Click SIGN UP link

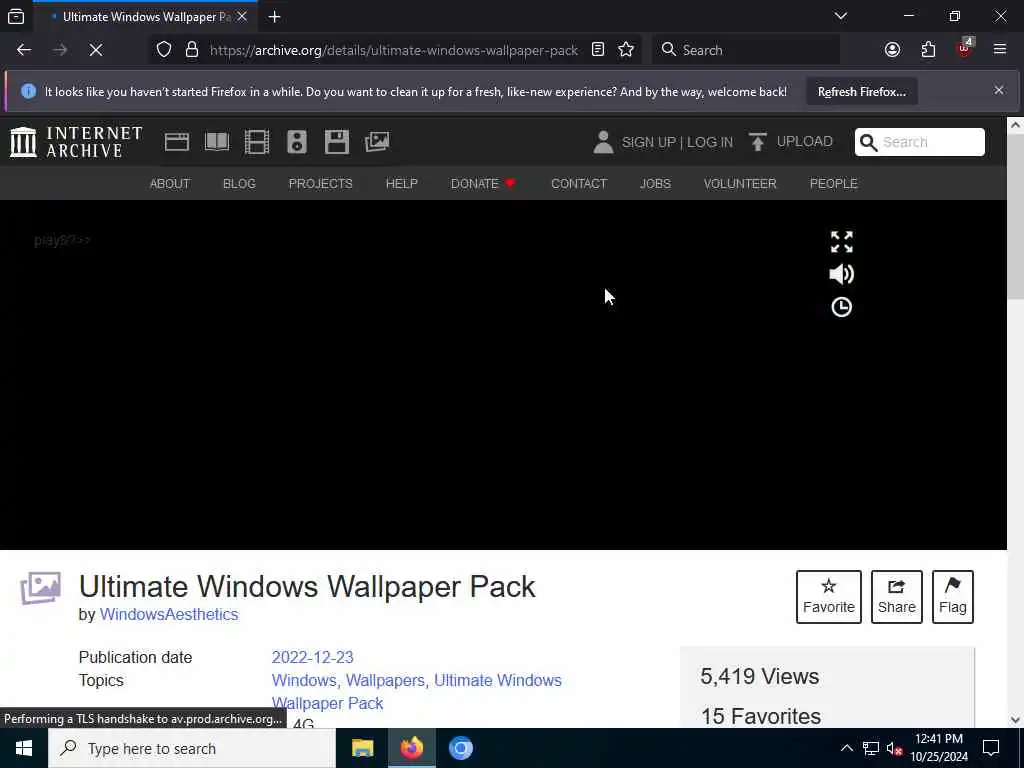(648, 142)
